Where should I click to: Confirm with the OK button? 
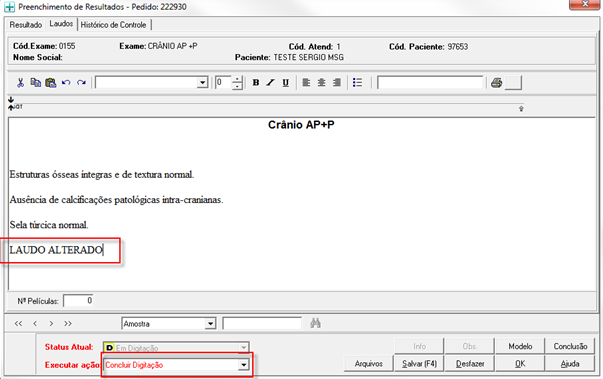(x=520, y=364)
